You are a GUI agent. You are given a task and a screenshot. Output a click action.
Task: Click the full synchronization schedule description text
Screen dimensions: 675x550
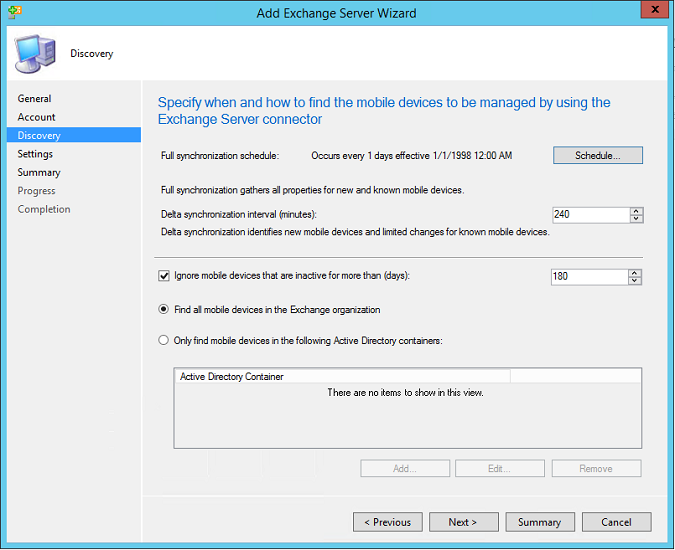click(412, 155)
